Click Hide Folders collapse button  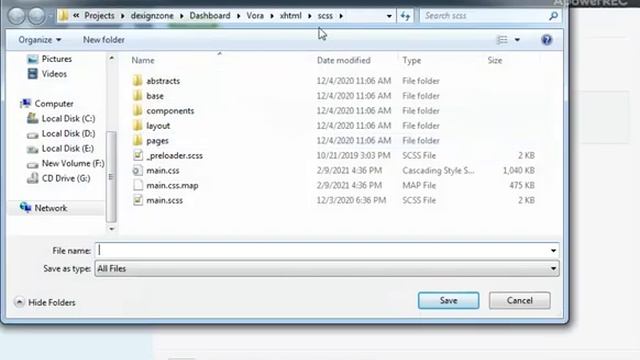(x=45, y=302)
